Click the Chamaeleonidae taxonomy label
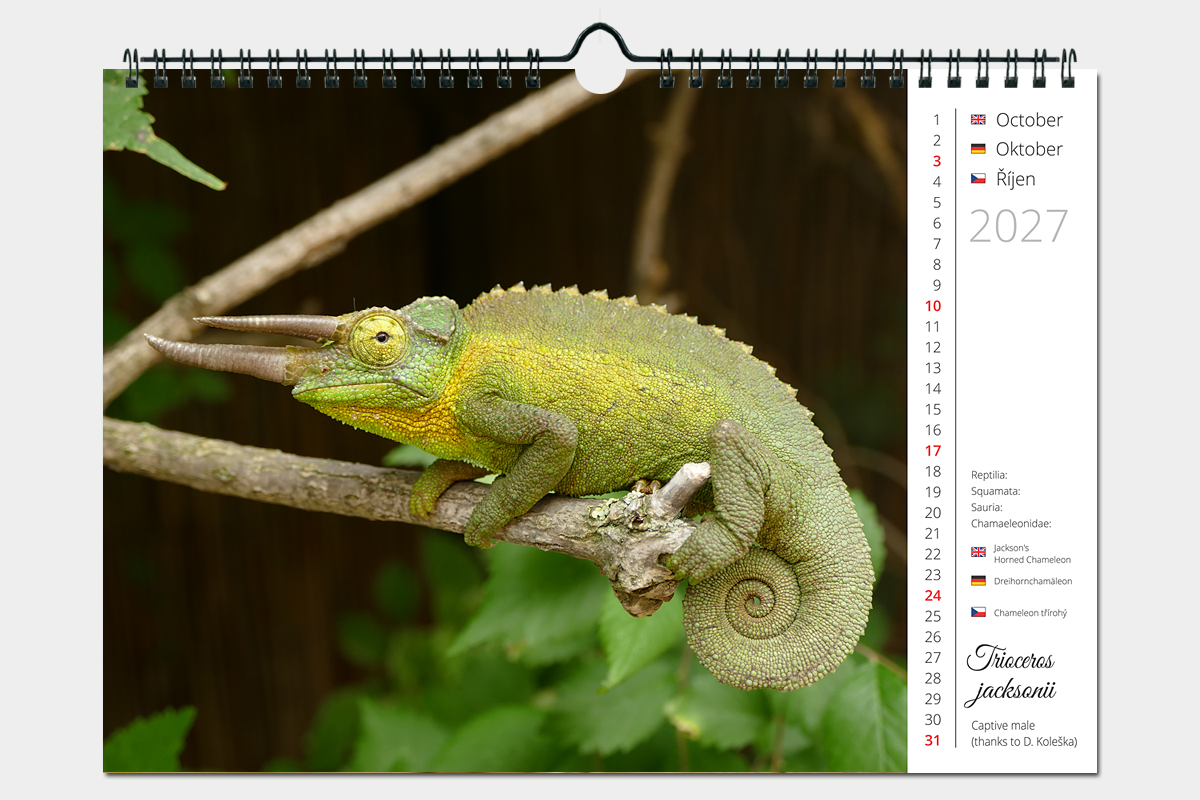Screen dimensions: 1200x800 pyautogui.click(x=1011, y=523)
